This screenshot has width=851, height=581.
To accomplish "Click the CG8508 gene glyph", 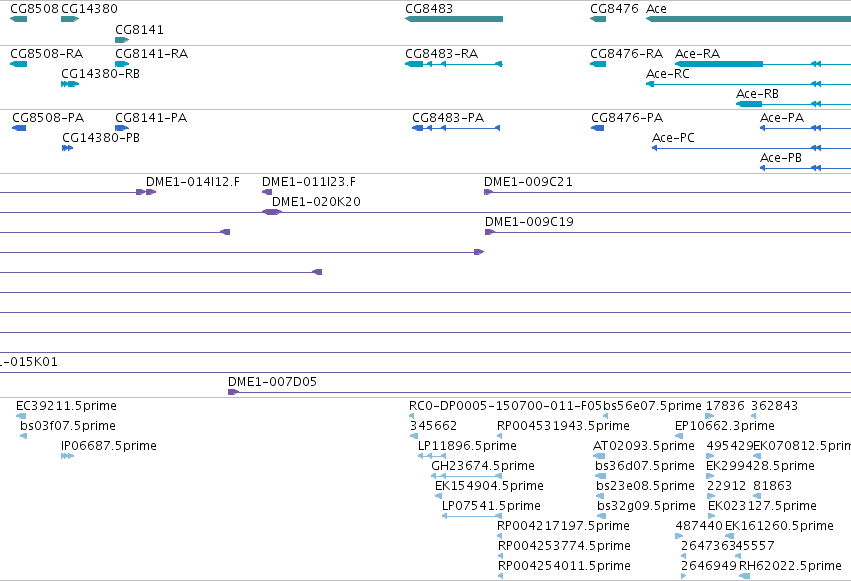I will pos(18,19).
